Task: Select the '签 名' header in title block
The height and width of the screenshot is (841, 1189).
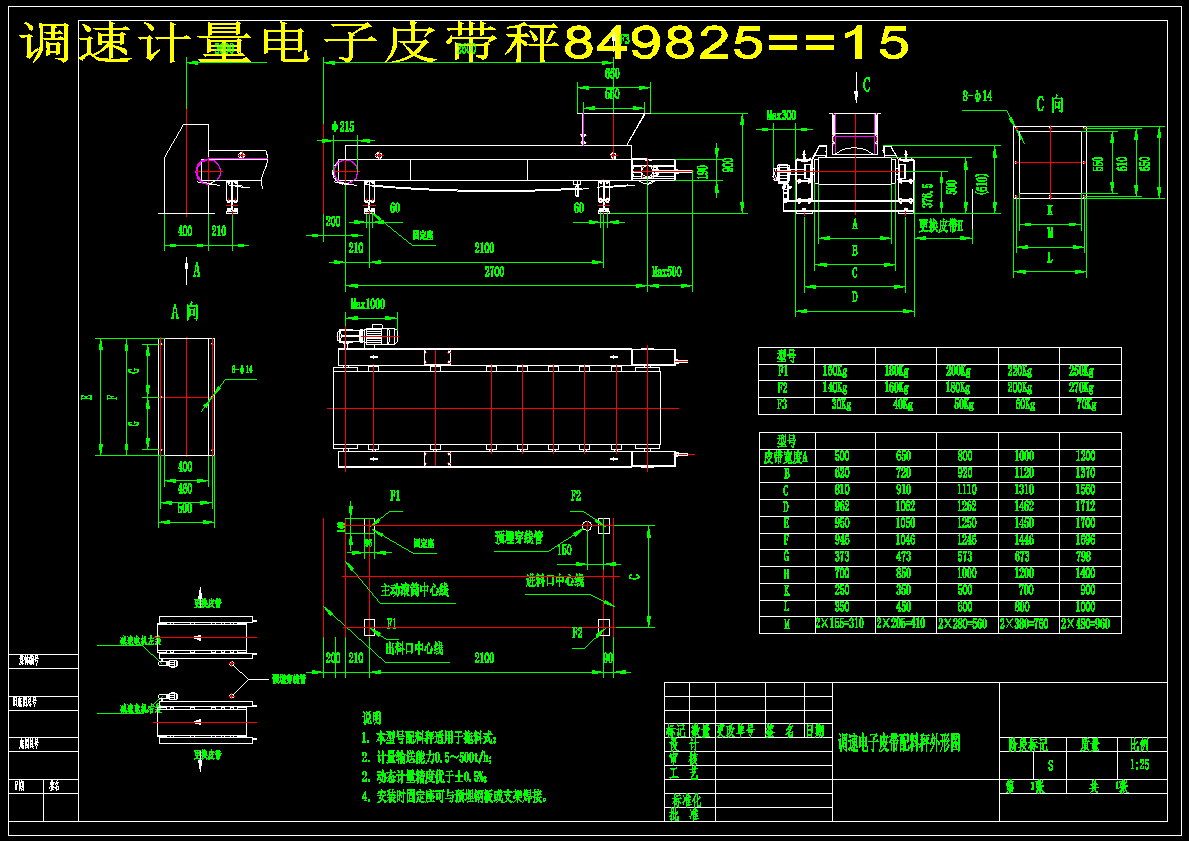Action: tap(780, 731)
